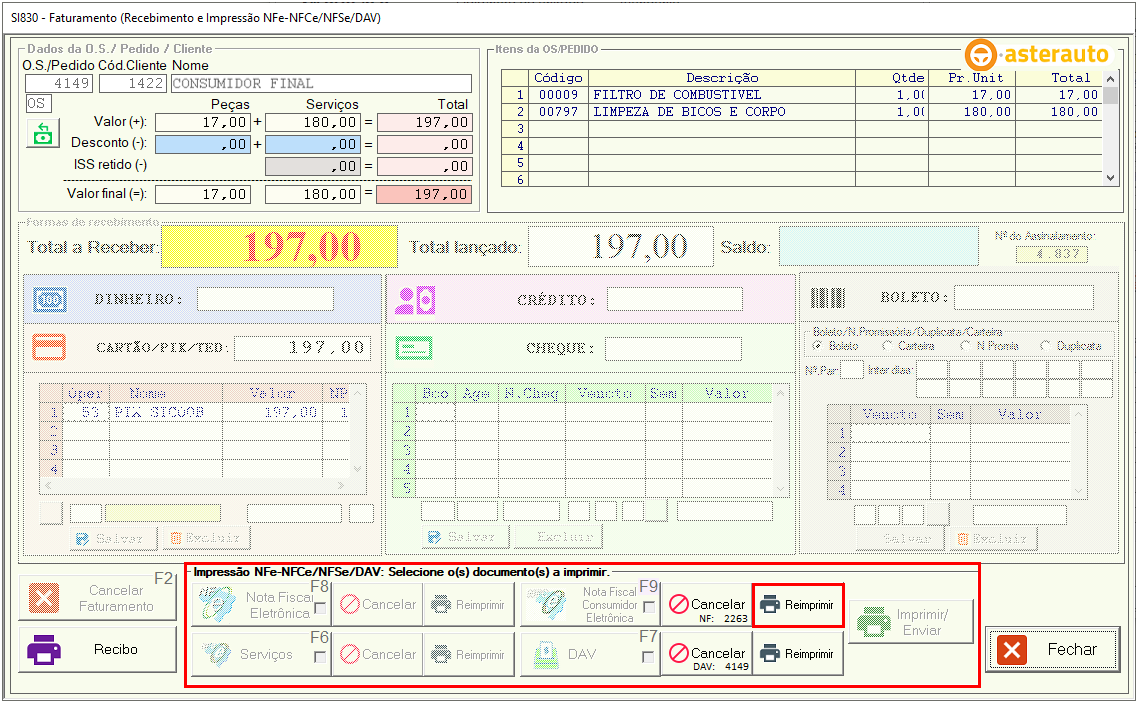This screenshot has width=1139, height=701.
Task: Tick the NFC-e F9 checkbox
Action: pos(649,607)
